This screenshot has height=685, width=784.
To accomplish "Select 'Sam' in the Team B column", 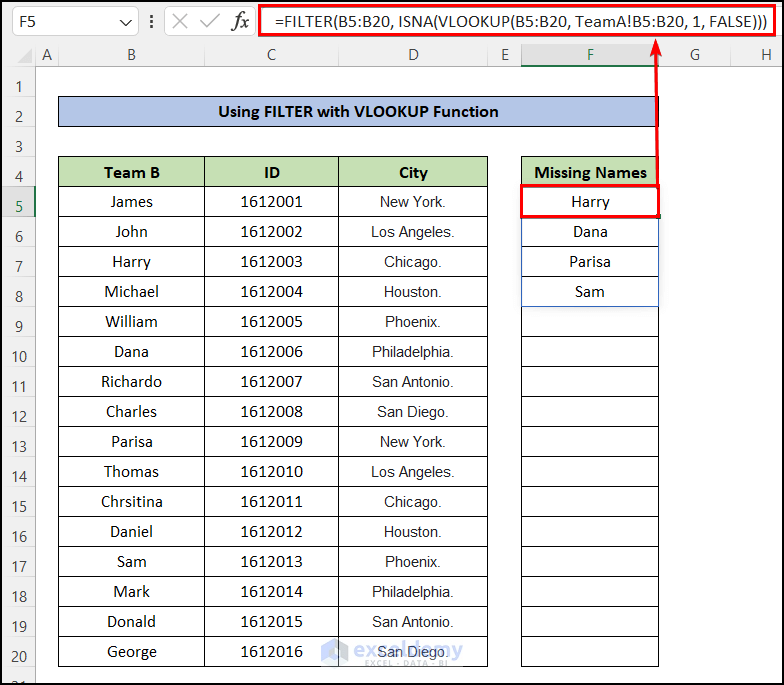I will tap(132, 562).
